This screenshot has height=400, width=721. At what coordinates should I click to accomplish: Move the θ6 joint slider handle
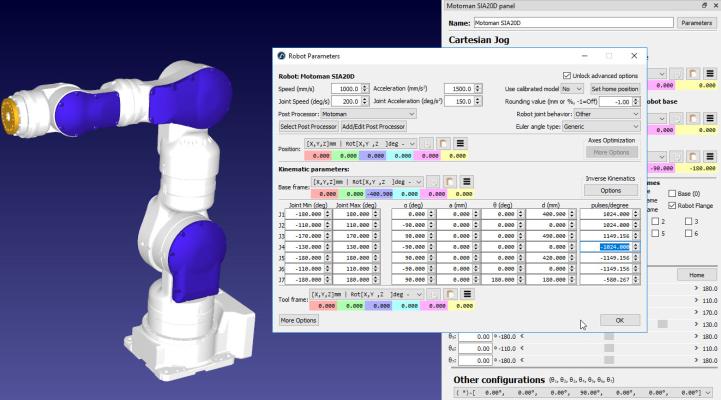coord(609,349)
